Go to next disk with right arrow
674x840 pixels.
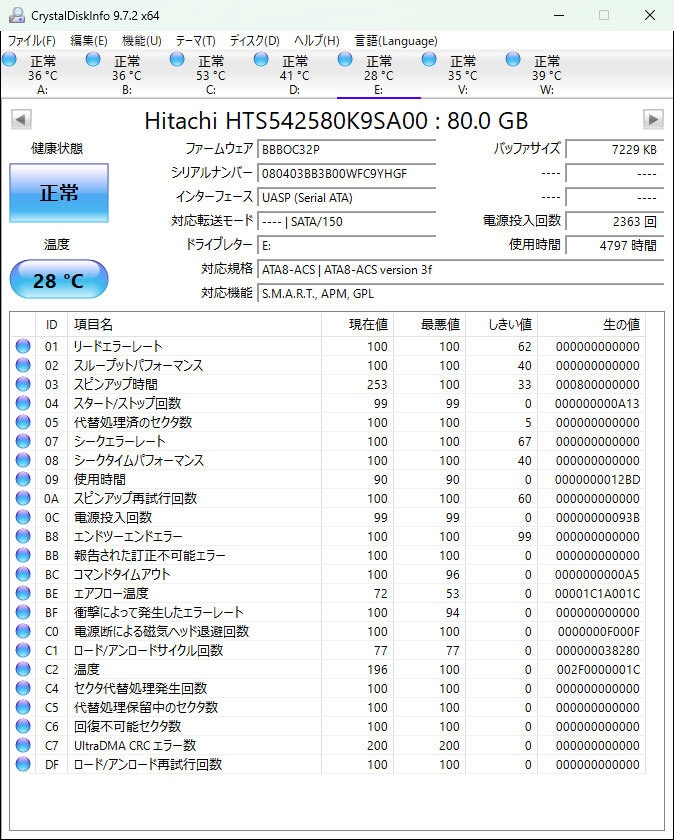653,119
